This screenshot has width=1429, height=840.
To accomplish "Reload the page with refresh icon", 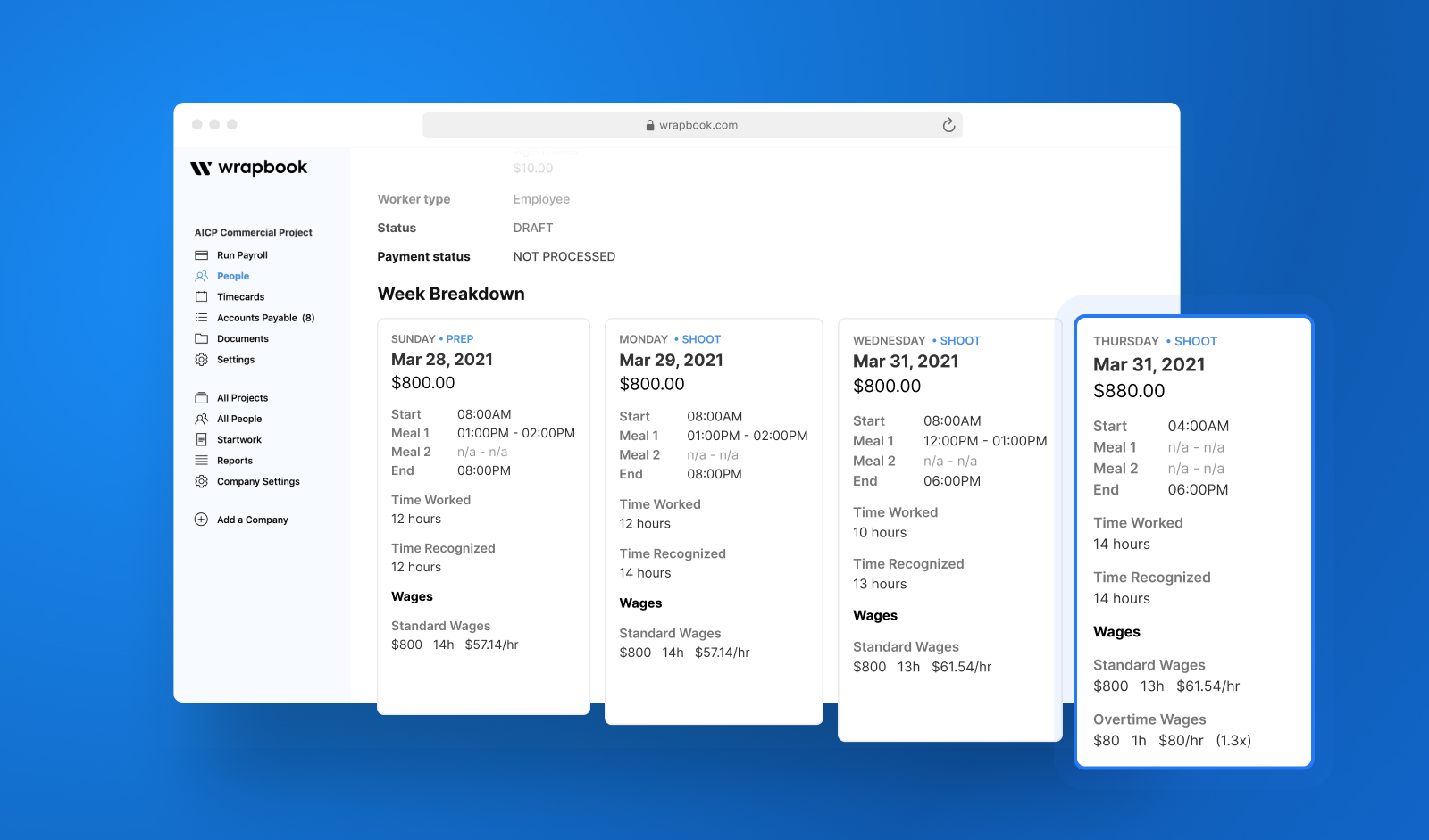I will (948, 125).
